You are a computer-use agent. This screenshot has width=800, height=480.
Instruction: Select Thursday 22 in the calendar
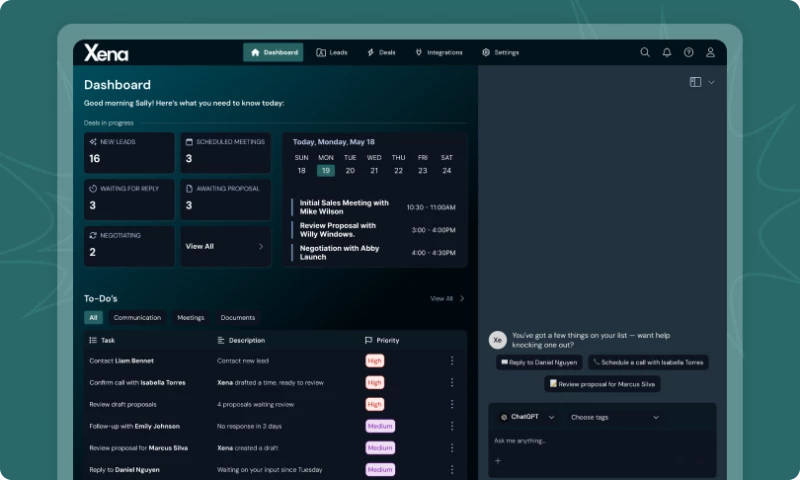coord(398,170)
